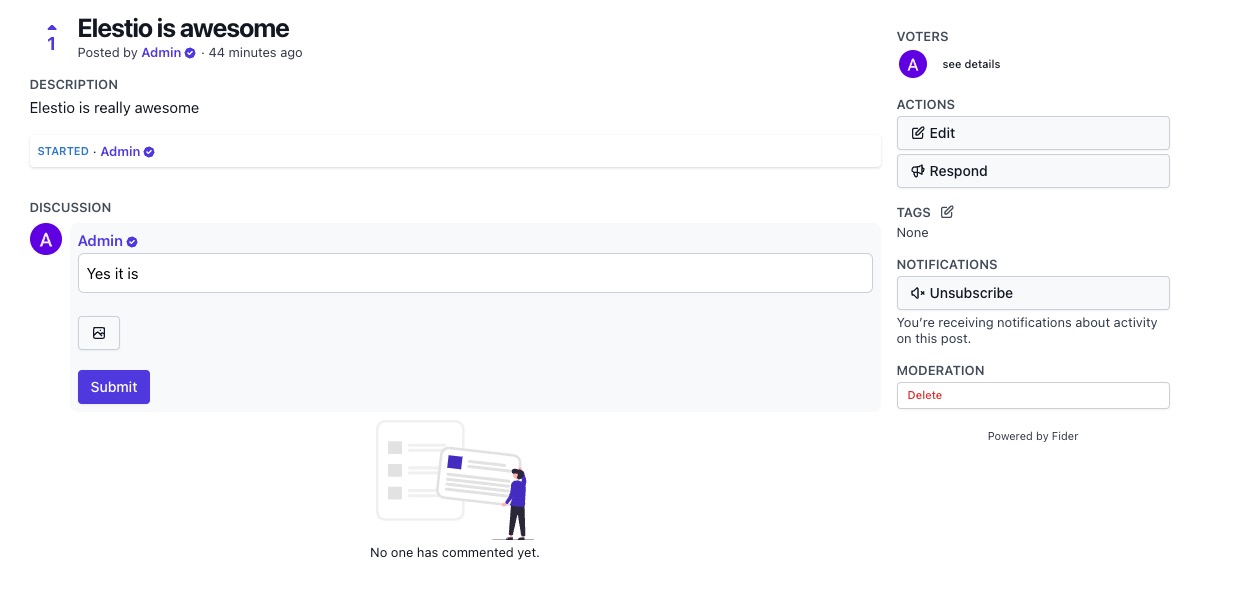The width and height of the screenshot is (1256, 612).
Task: Delete this post via Moderation
Action: 924,395
